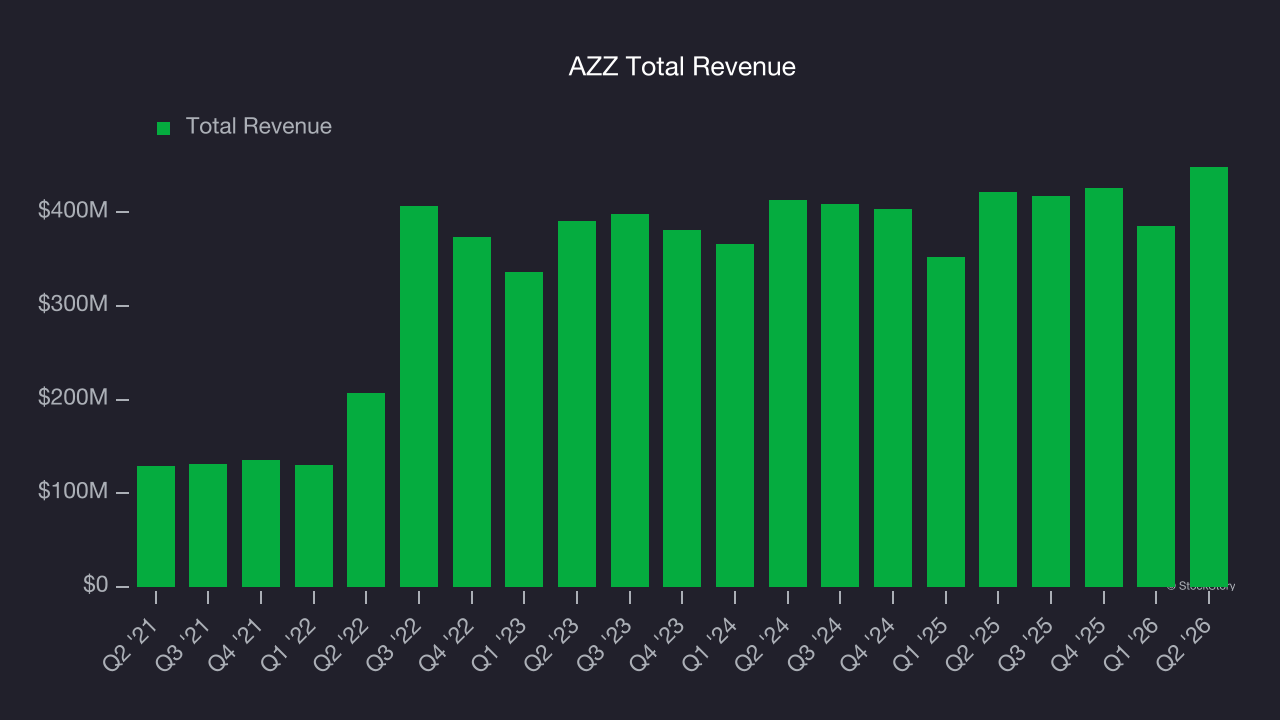Select the Q4 '23 revenue bar

click(682, 408)
